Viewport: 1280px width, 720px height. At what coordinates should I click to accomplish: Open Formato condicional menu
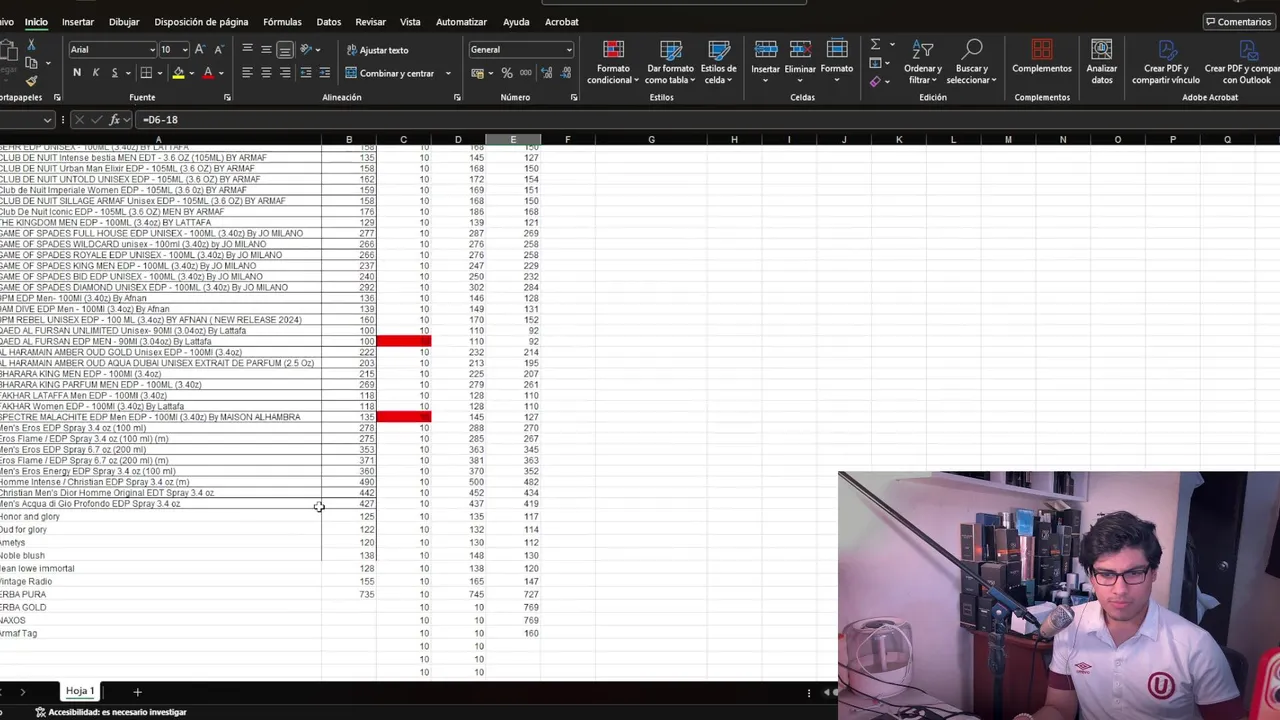613,63
